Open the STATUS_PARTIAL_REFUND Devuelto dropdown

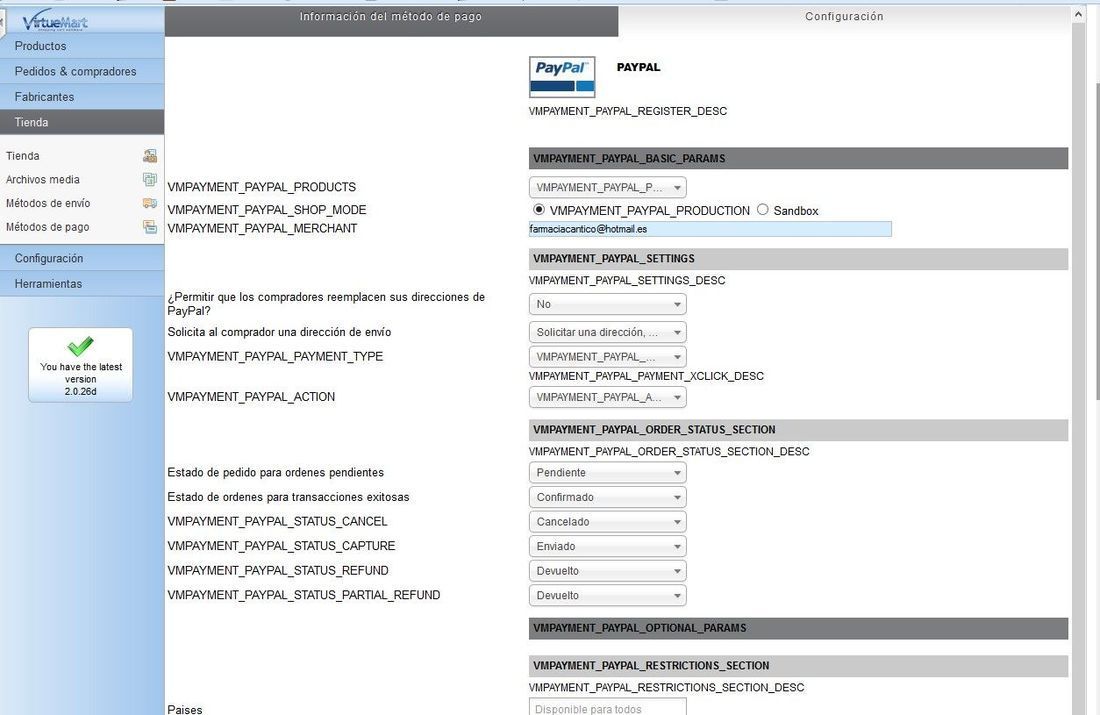coord(608,596)
